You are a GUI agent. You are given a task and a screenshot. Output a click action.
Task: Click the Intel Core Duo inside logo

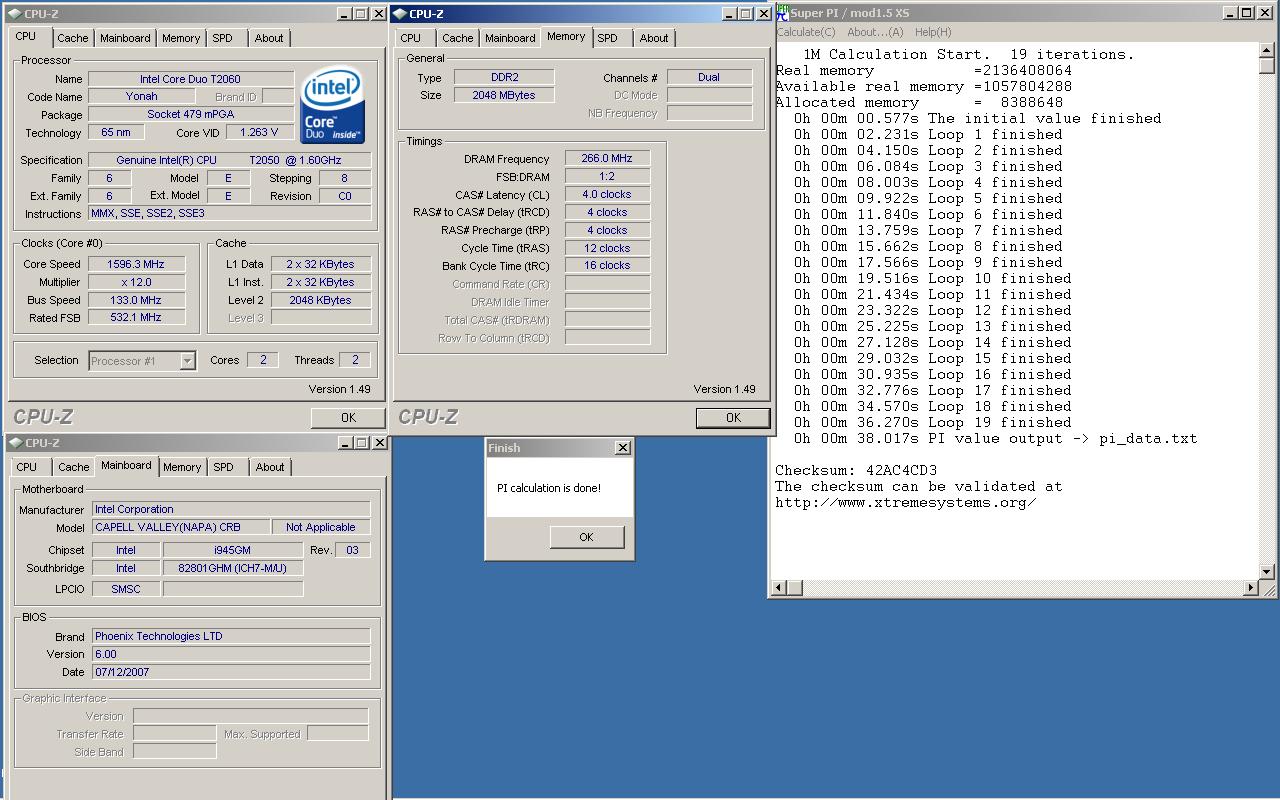tap(333, 105)
